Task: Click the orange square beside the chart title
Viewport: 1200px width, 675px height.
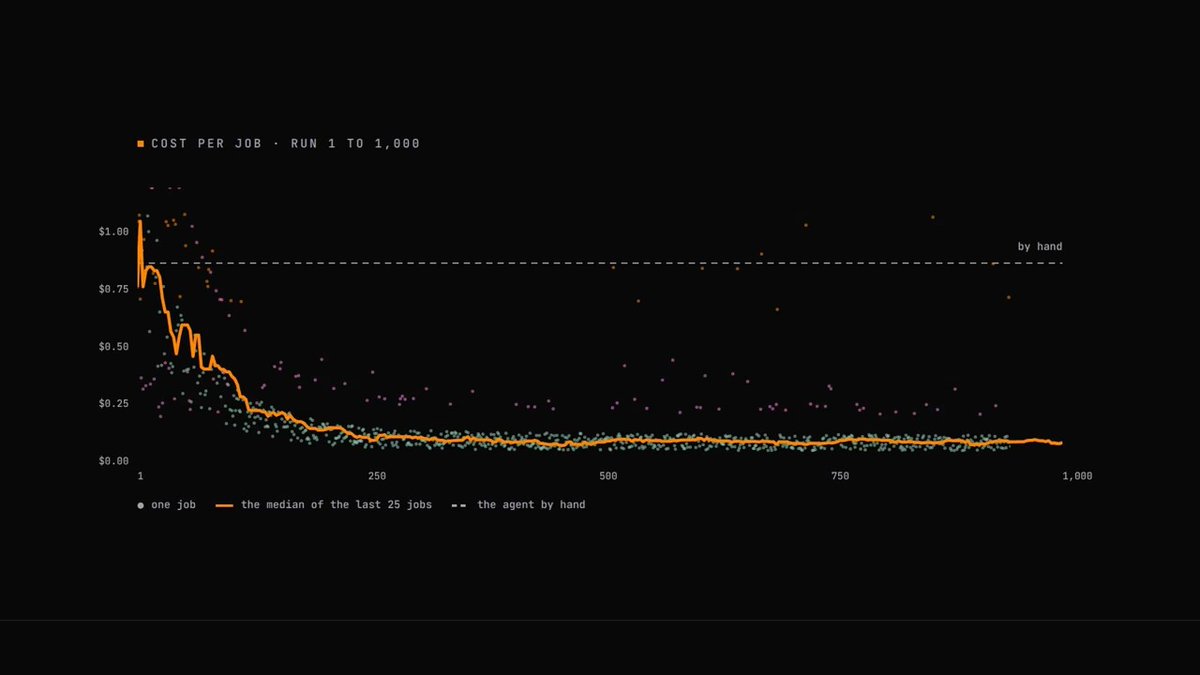Action: pos(141,144)
